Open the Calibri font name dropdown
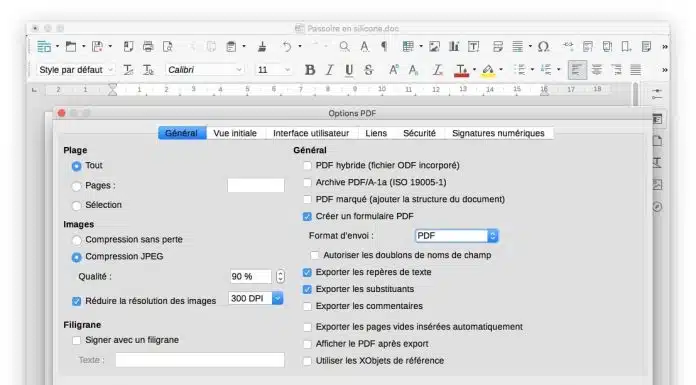 tap(205, 70)
